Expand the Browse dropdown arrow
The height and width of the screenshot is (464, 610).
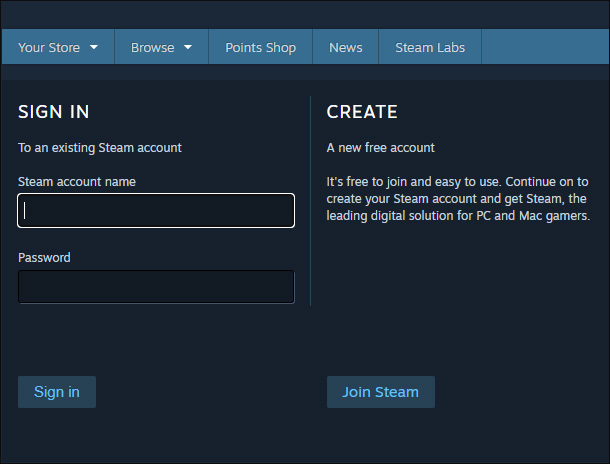(x=188, y=47)
